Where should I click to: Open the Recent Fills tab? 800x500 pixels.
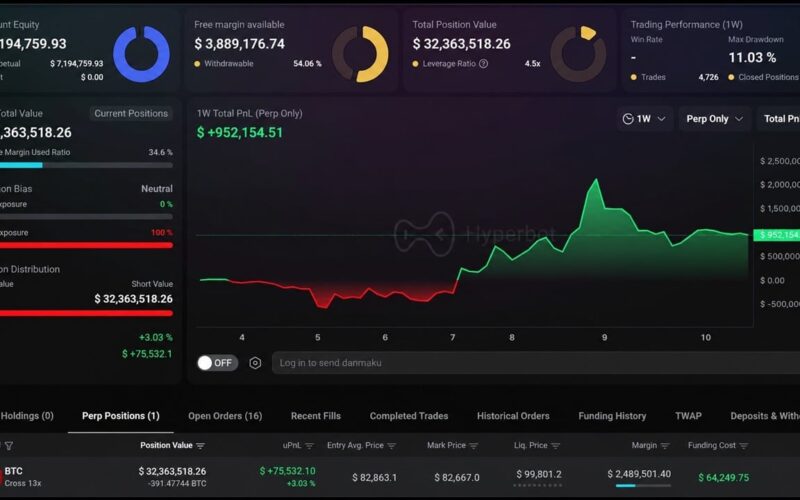click(316, 416)
